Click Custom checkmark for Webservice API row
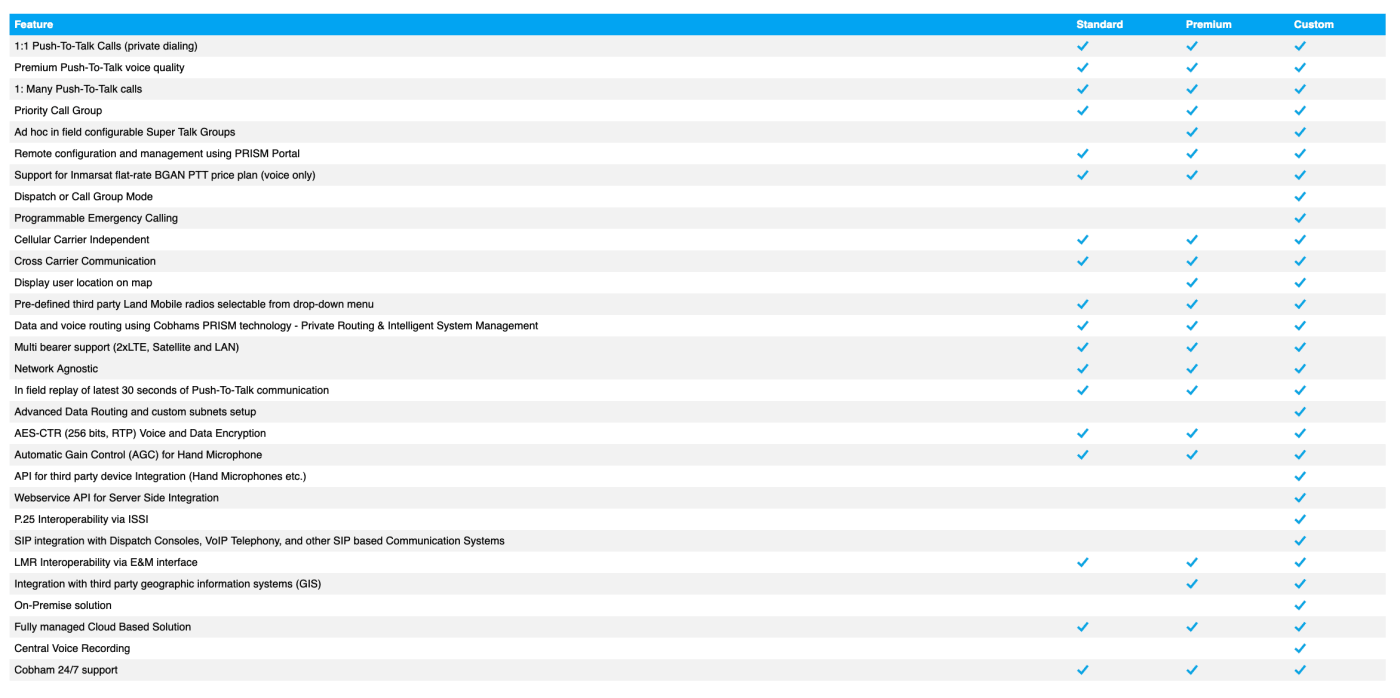The image size is (1400, 698). (x=1300, y=498)
